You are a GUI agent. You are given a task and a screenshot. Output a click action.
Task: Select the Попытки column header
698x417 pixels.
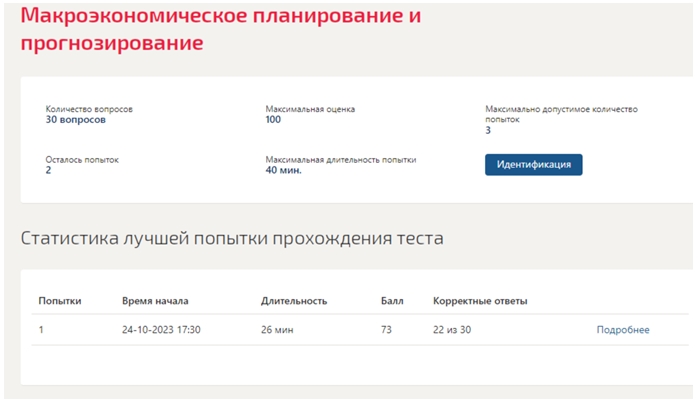click(x=60, y=301)
